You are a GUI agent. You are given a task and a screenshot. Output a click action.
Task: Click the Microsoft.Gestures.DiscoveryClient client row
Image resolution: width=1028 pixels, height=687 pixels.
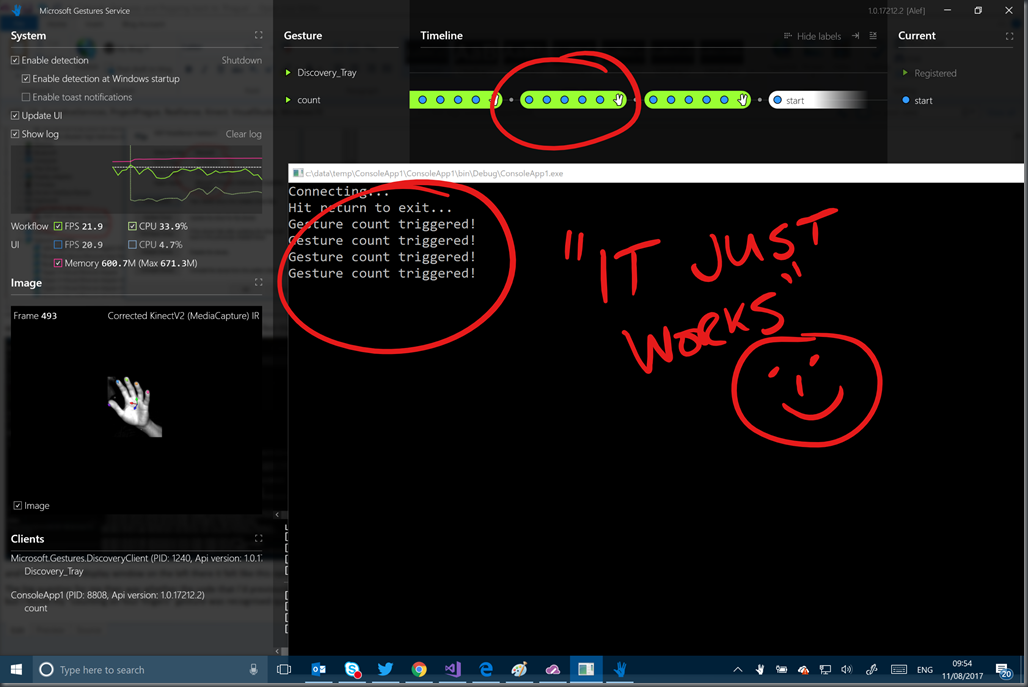(x=136, y=558)
